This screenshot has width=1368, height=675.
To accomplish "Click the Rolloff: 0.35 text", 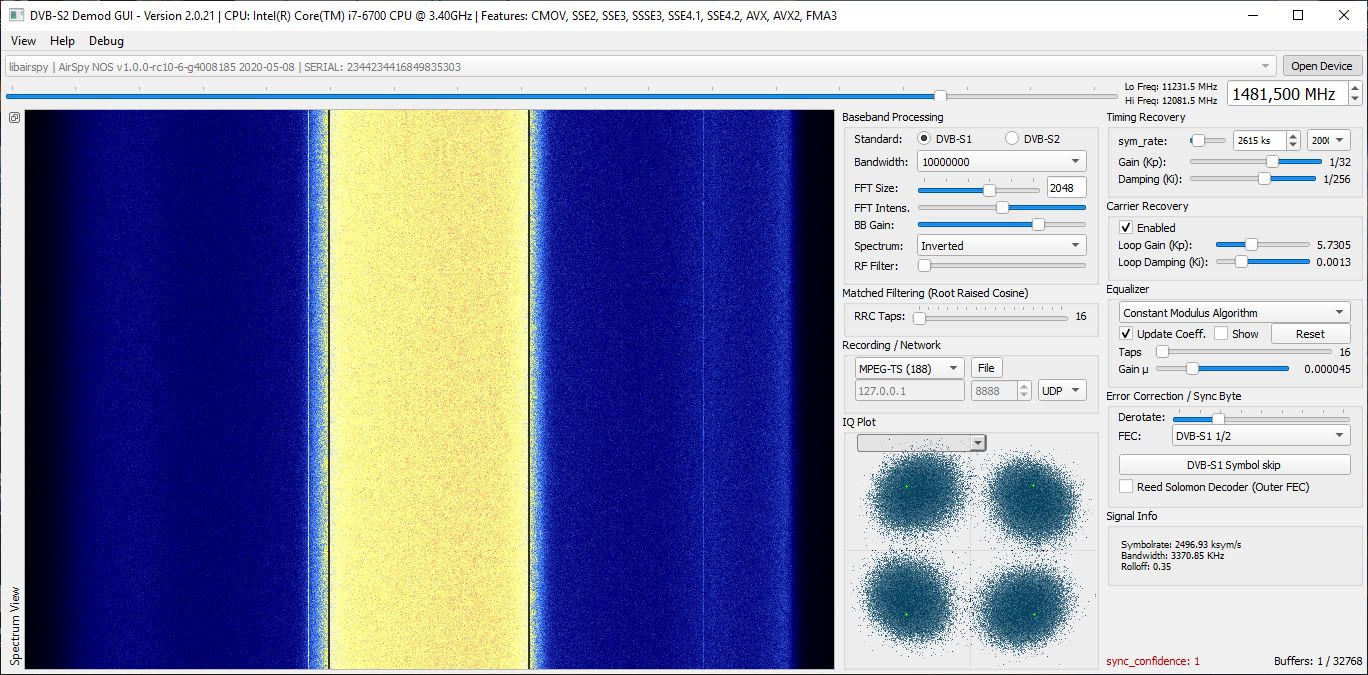I will (1146, 566).
